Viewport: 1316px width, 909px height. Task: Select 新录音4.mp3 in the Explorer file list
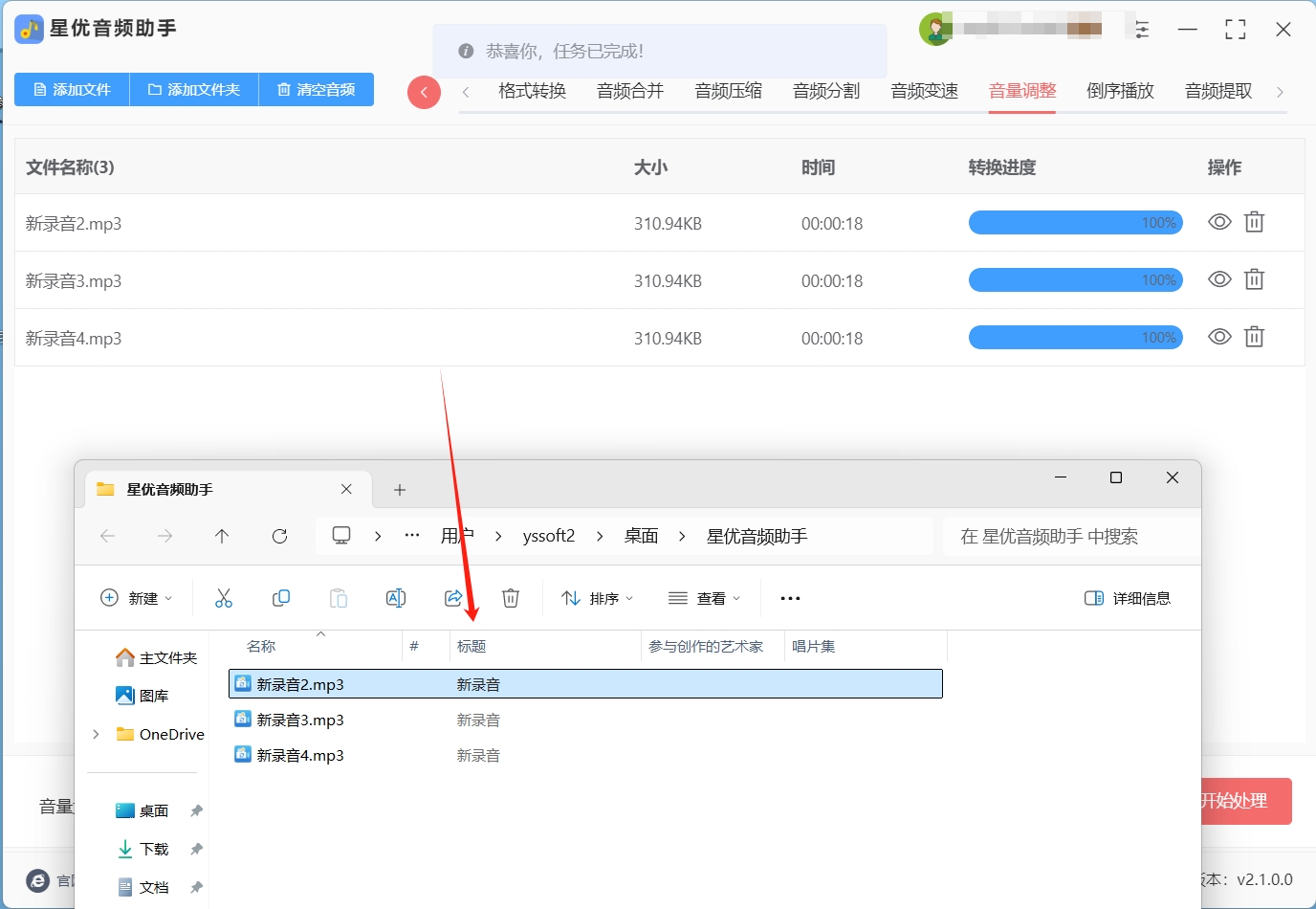pyautogui.click(x=586, y=755)
